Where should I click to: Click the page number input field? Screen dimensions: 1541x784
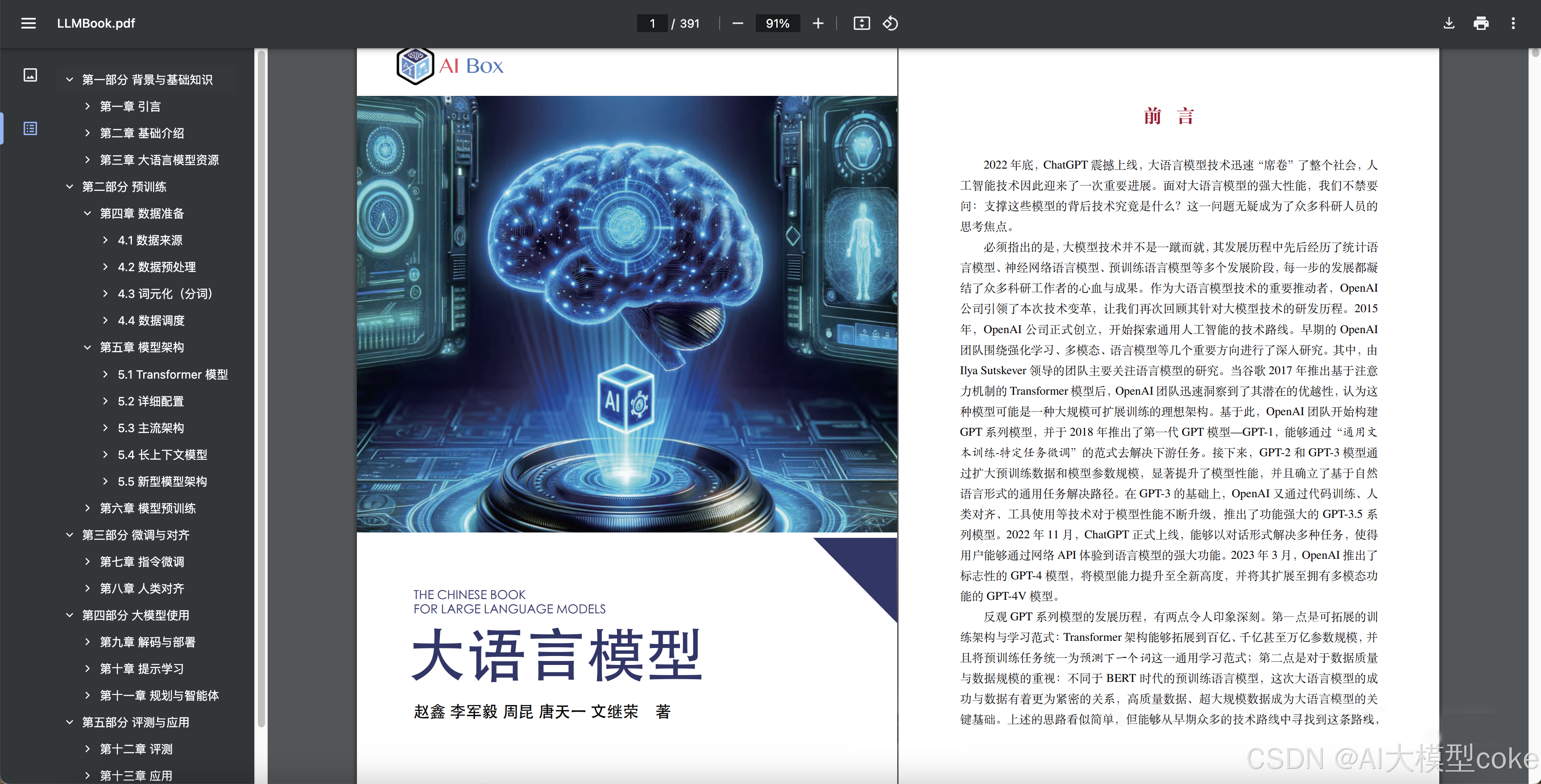click(652, 23)
